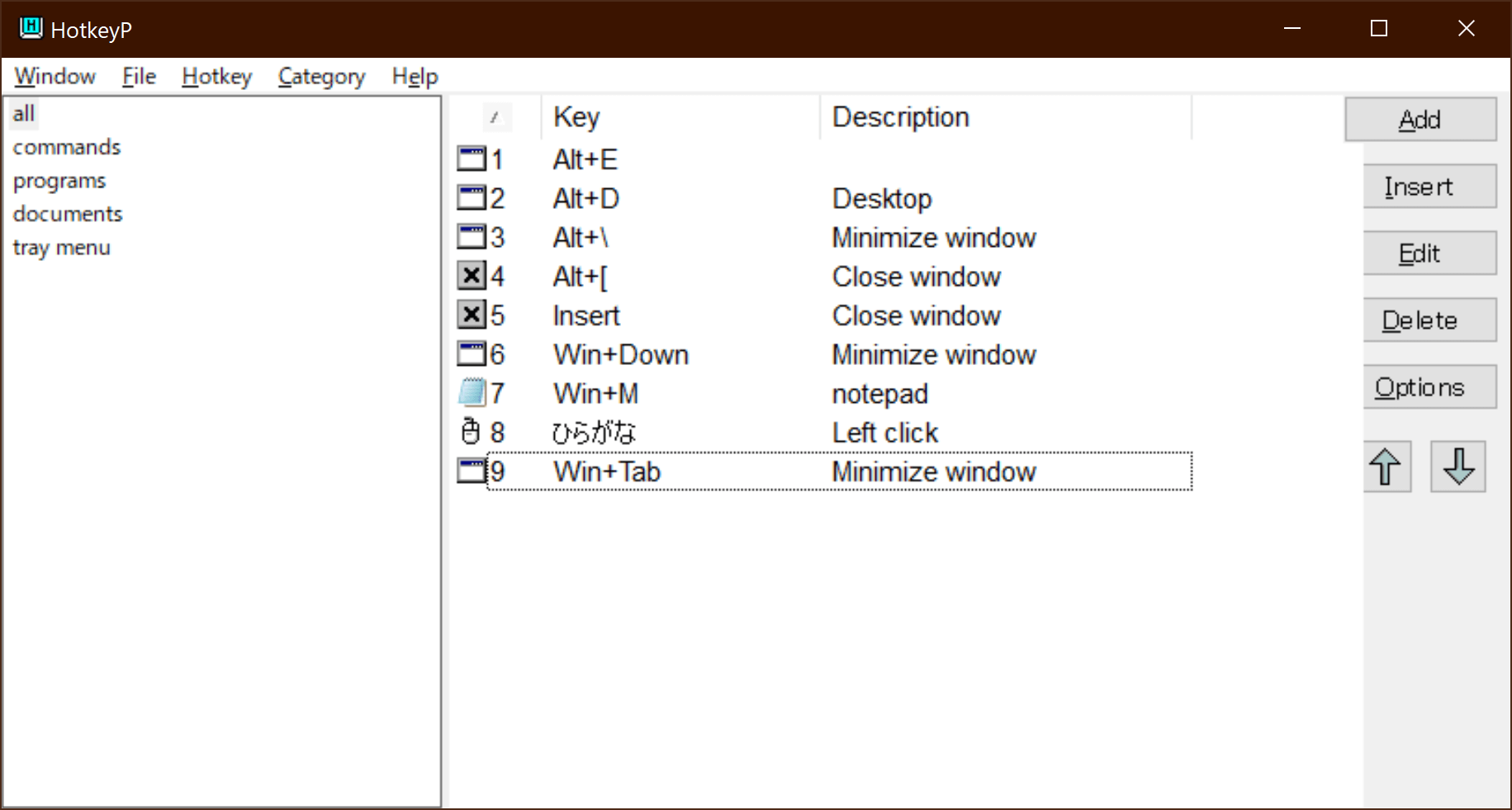Image resolution: width=1512 pixels, height=810 pixels.
Task: Select the 'documents' category
Action: coord(68,214)
